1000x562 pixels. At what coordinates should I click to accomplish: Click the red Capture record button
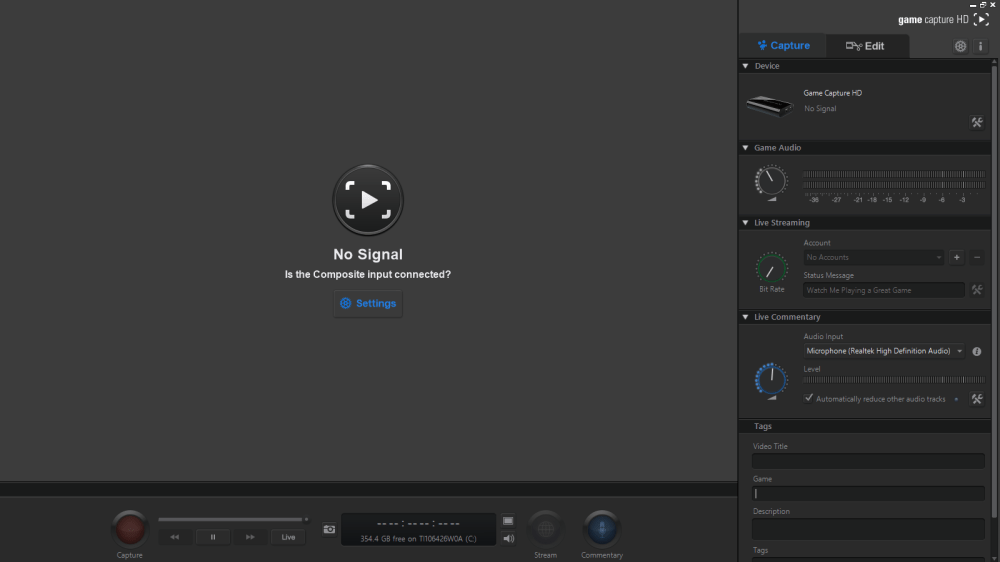[x=129, y=528]
